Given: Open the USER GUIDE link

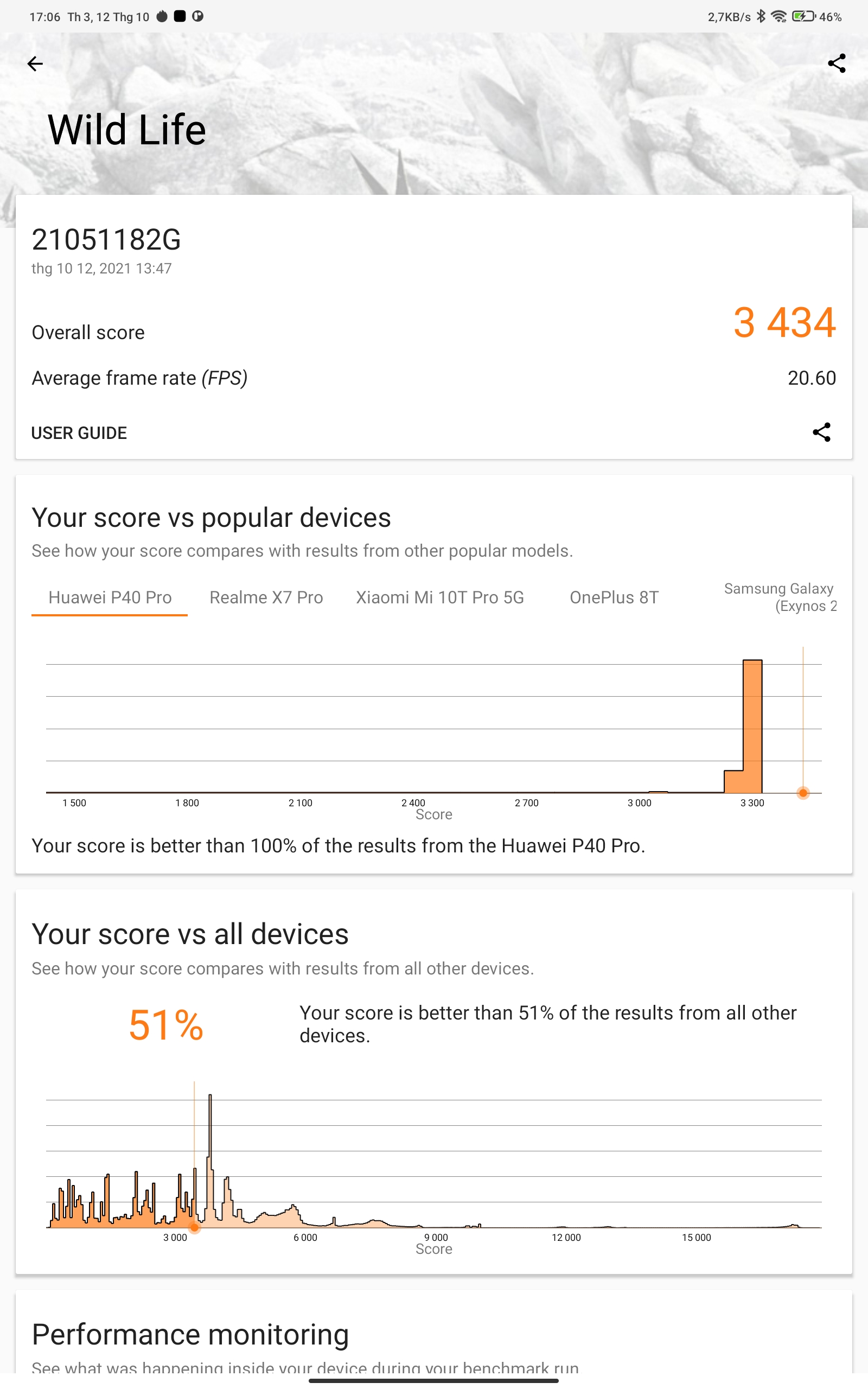Looking at the screenshot, I should [79, 433].
